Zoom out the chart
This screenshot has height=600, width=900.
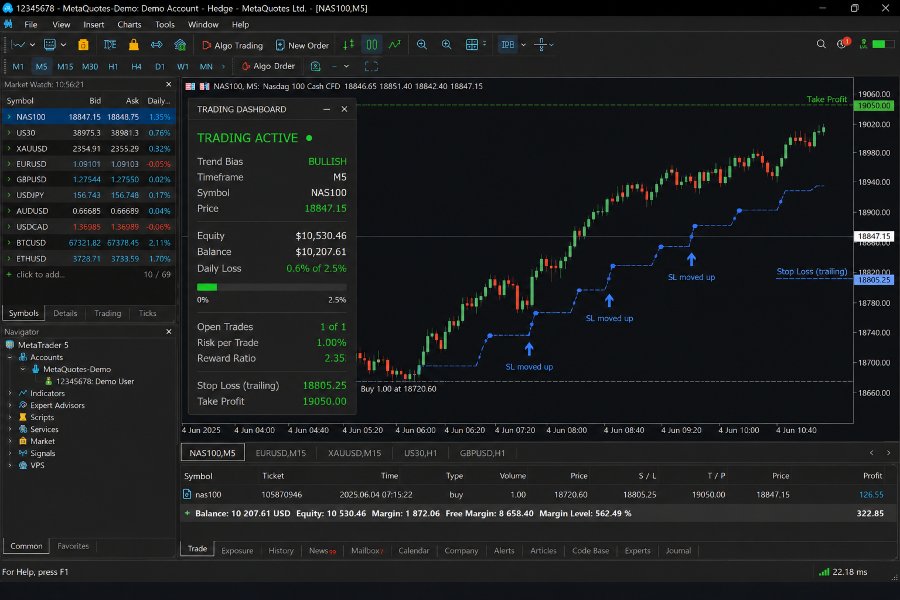point(422,45)
